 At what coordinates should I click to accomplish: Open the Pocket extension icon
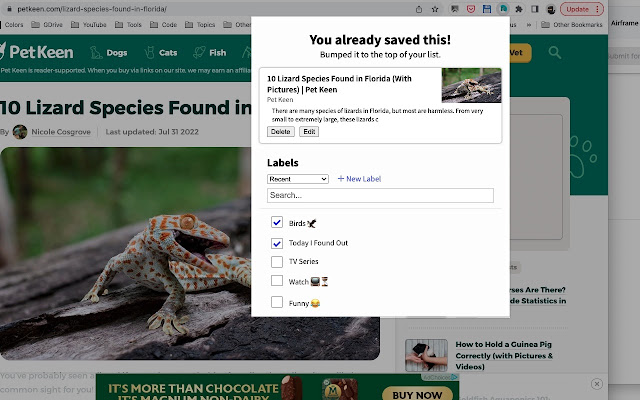(x=471, y=9)
